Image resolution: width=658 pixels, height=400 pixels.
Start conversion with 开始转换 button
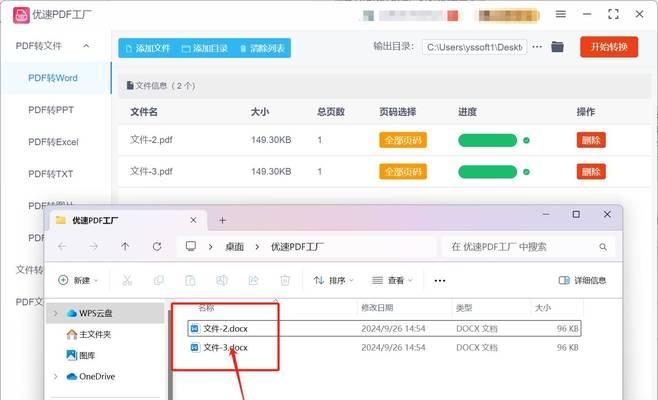(609, 47)
